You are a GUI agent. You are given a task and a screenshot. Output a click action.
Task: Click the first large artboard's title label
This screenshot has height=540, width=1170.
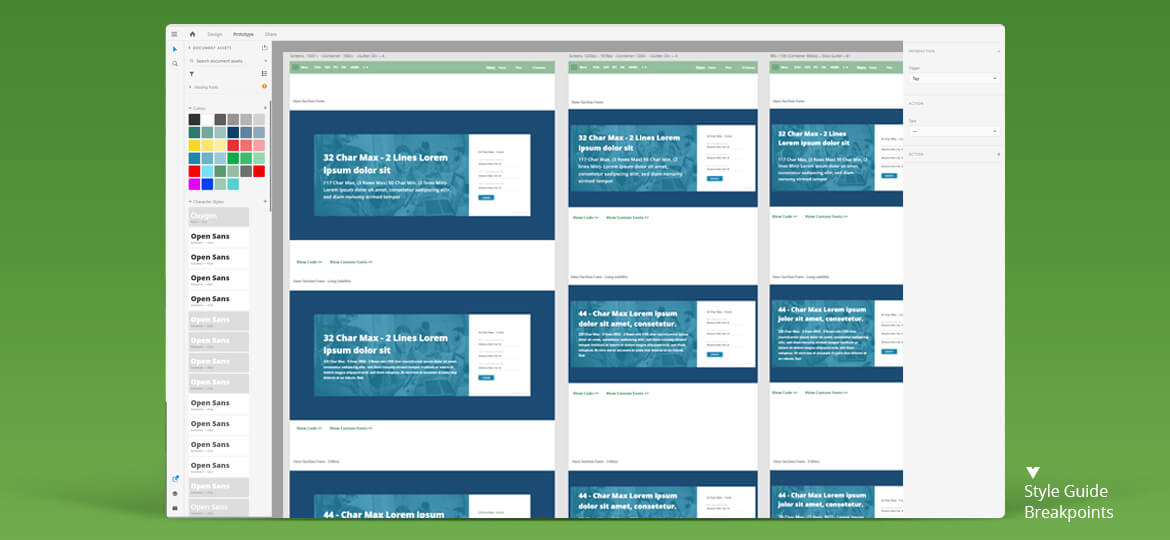[337, 56]
